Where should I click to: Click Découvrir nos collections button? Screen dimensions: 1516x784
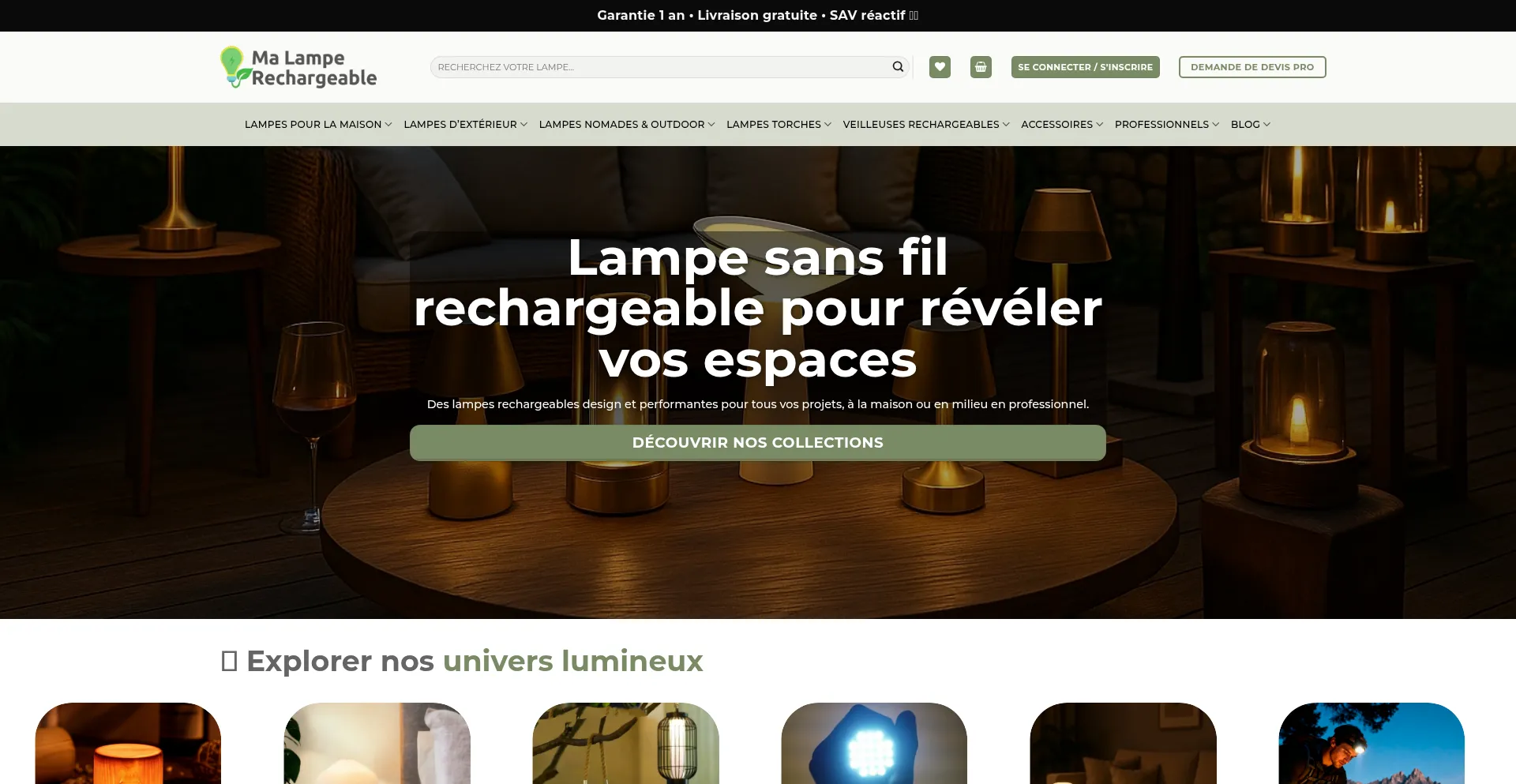[758, 443]
